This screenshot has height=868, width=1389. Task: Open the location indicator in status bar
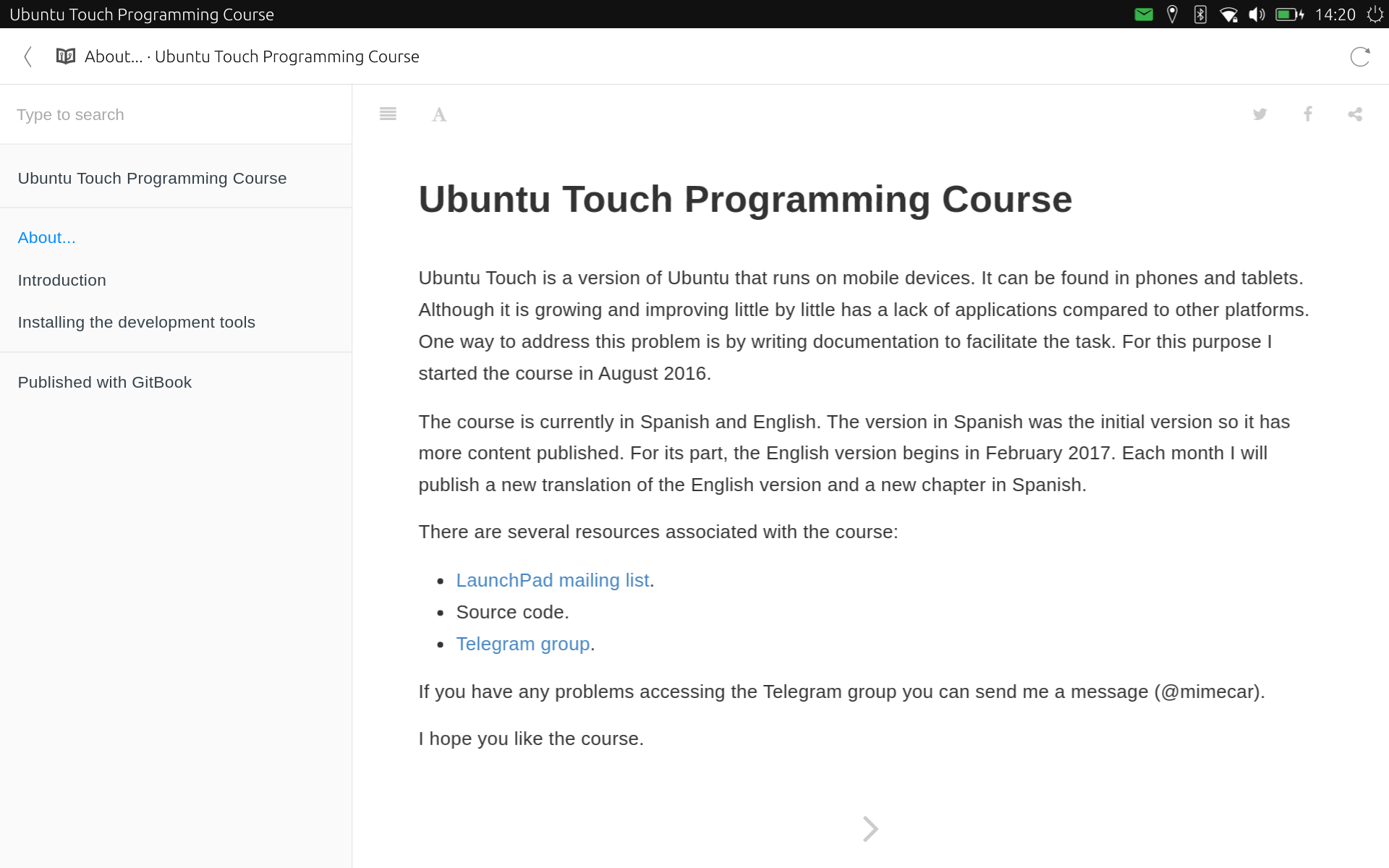point(1173,14)
